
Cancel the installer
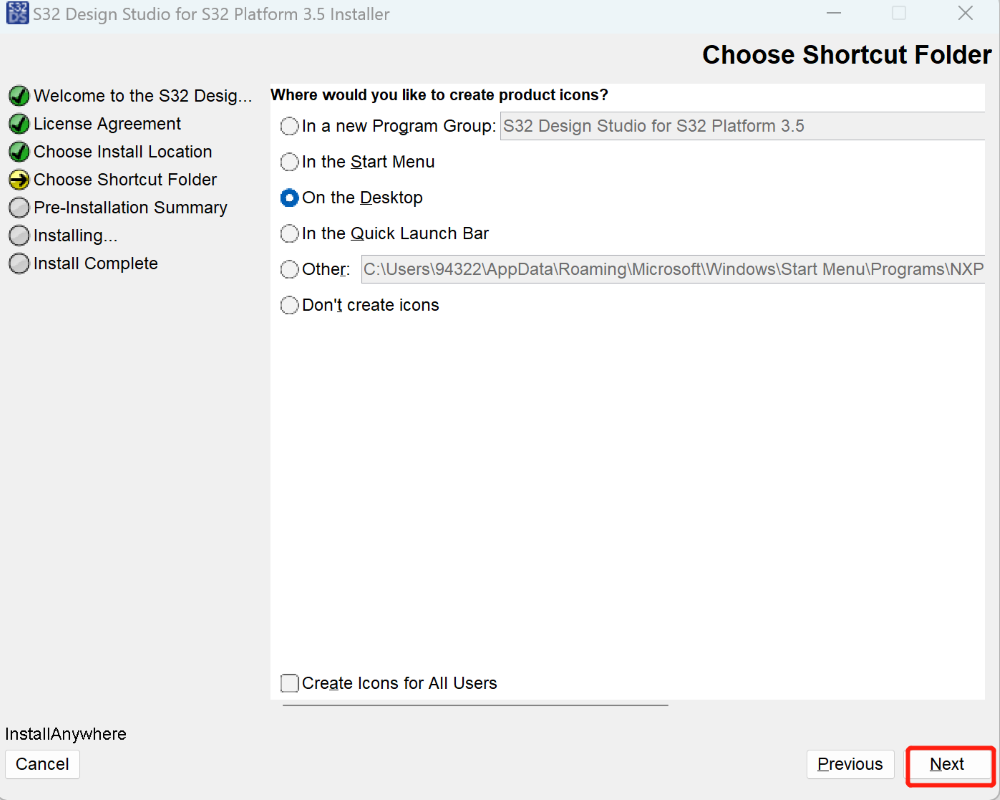(42, 764)
